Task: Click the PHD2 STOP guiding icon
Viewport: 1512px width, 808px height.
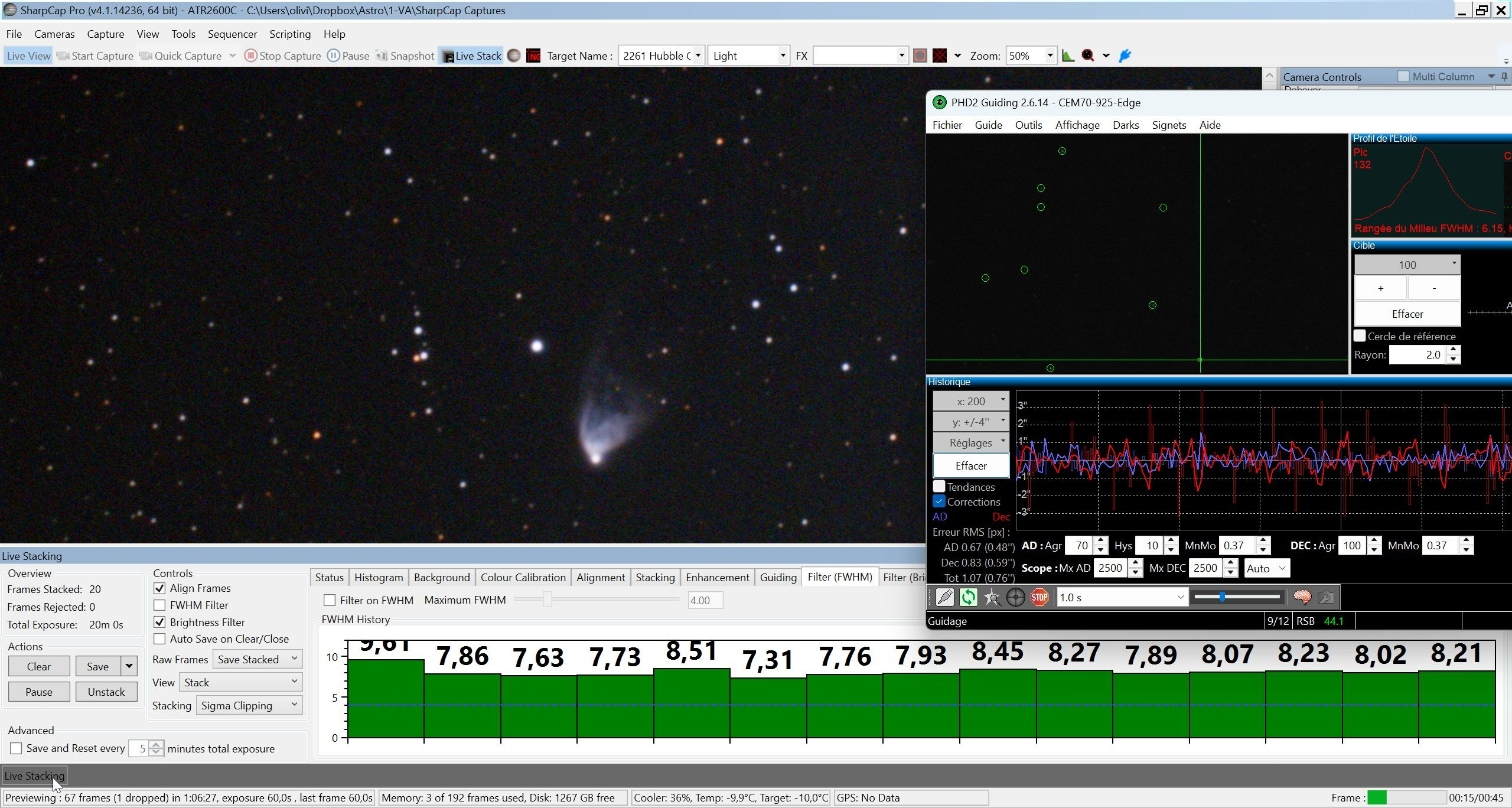Action: [1039, 597]
